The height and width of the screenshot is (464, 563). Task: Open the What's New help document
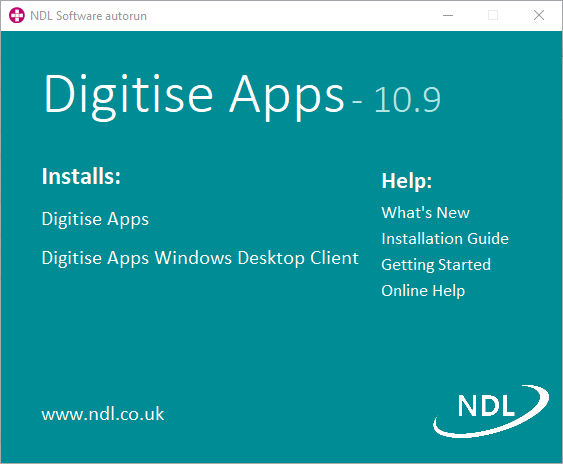click(425, 213)
